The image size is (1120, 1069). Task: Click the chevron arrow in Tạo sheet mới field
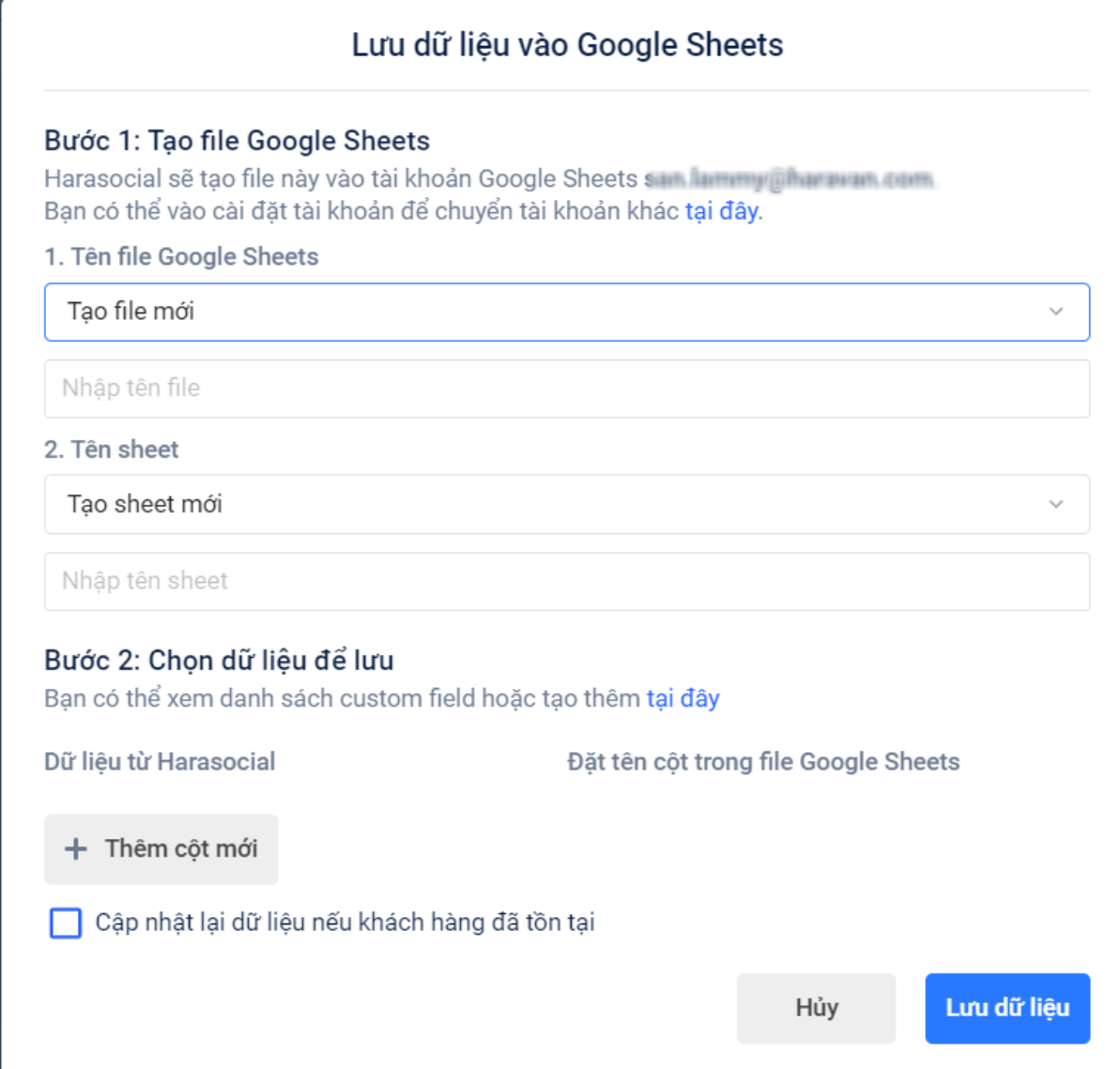1056,505
